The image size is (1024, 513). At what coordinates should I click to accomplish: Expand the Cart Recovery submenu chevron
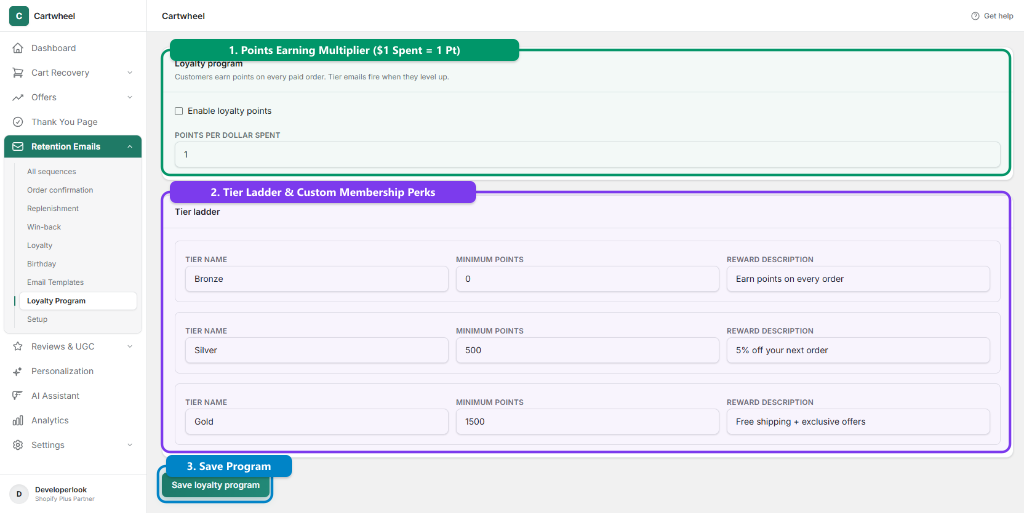129,73
